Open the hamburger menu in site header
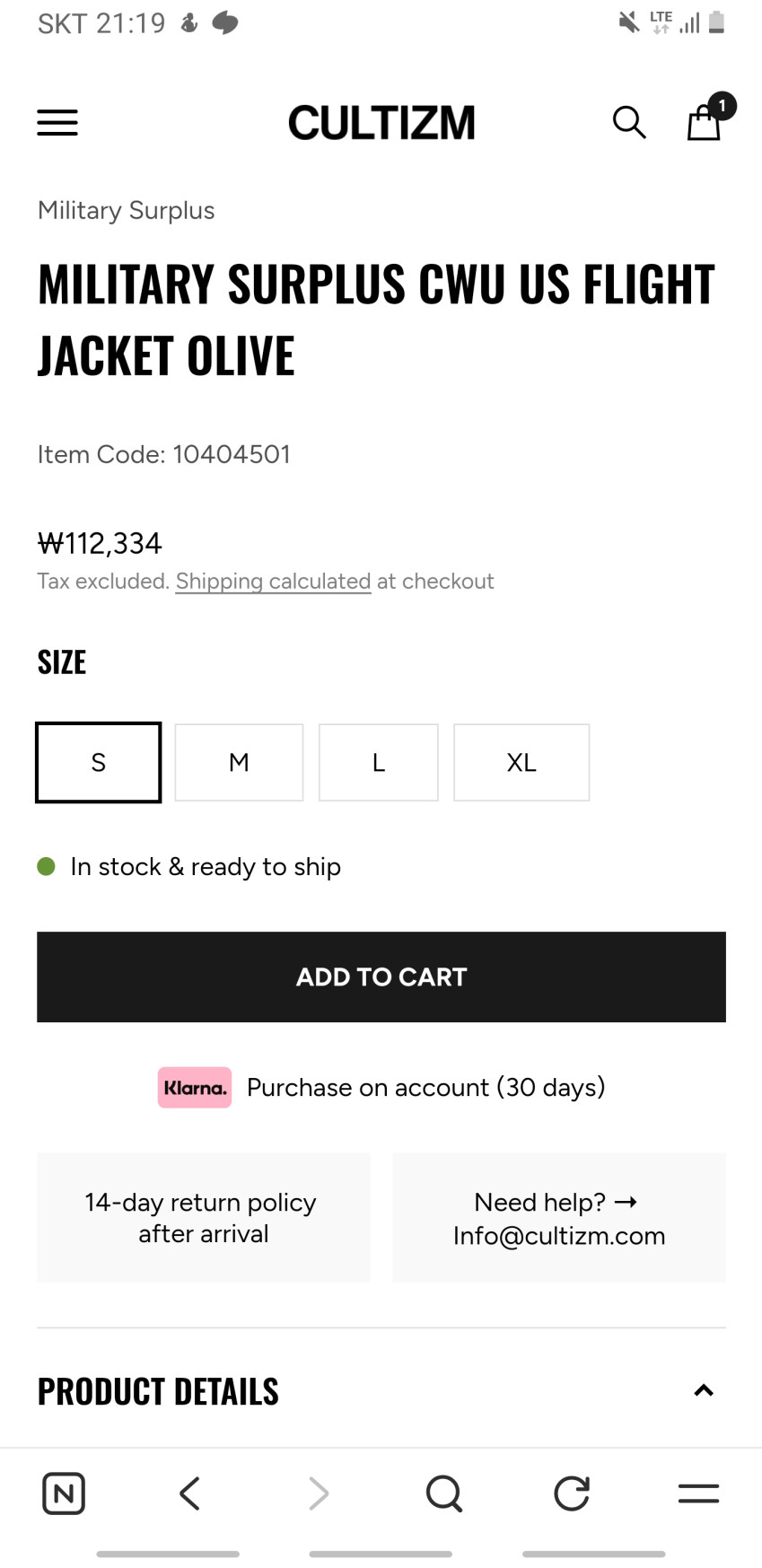This screenshot has width=762, height=1568. tap(57, 122)
